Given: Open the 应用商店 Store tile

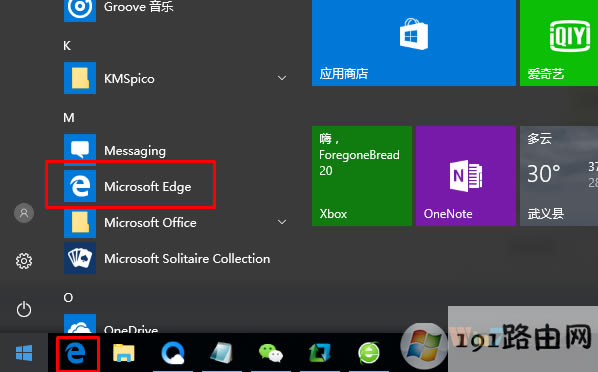Looking at the screenshot, I should 414,43.
